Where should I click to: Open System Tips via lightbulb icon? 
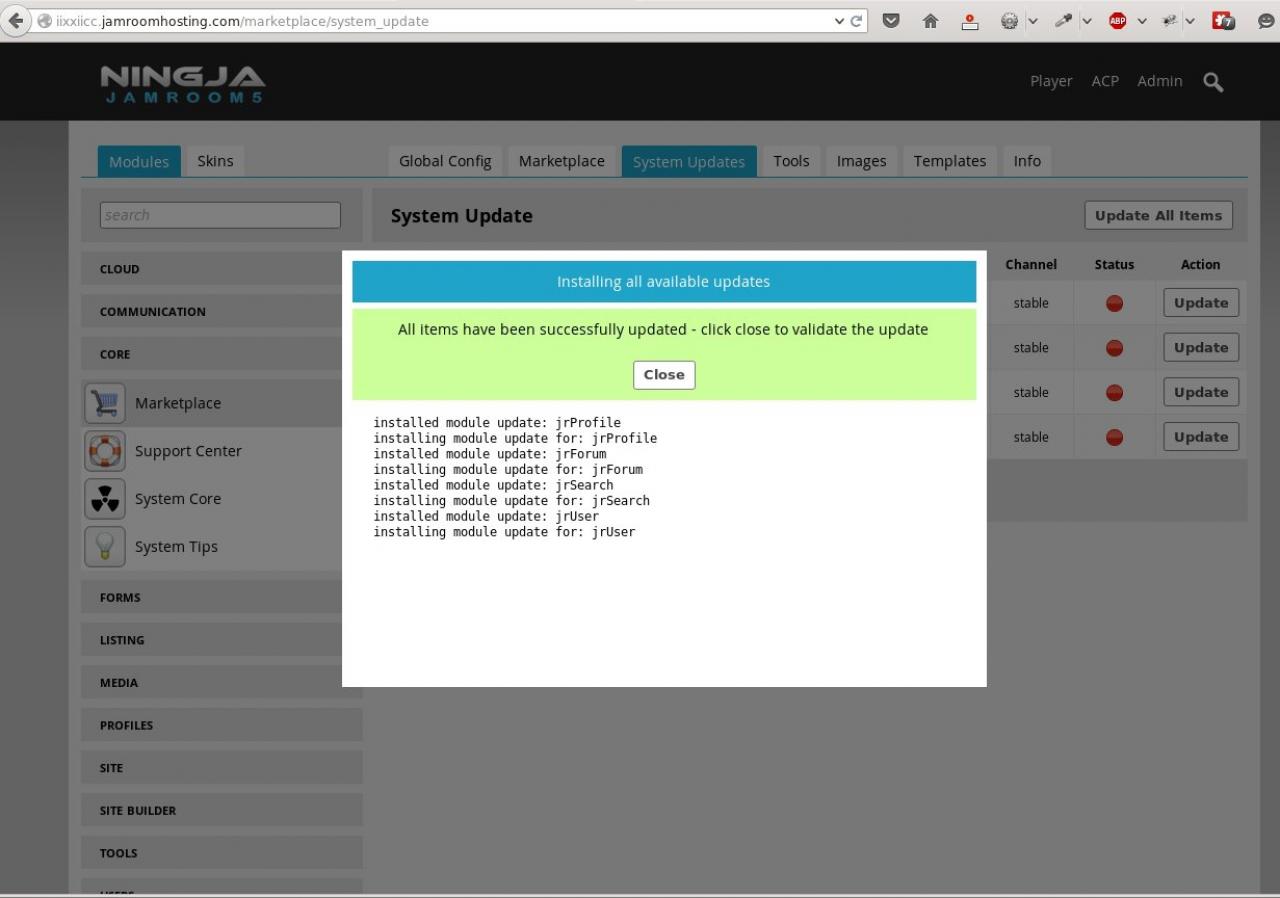click(x=105, y=547)
